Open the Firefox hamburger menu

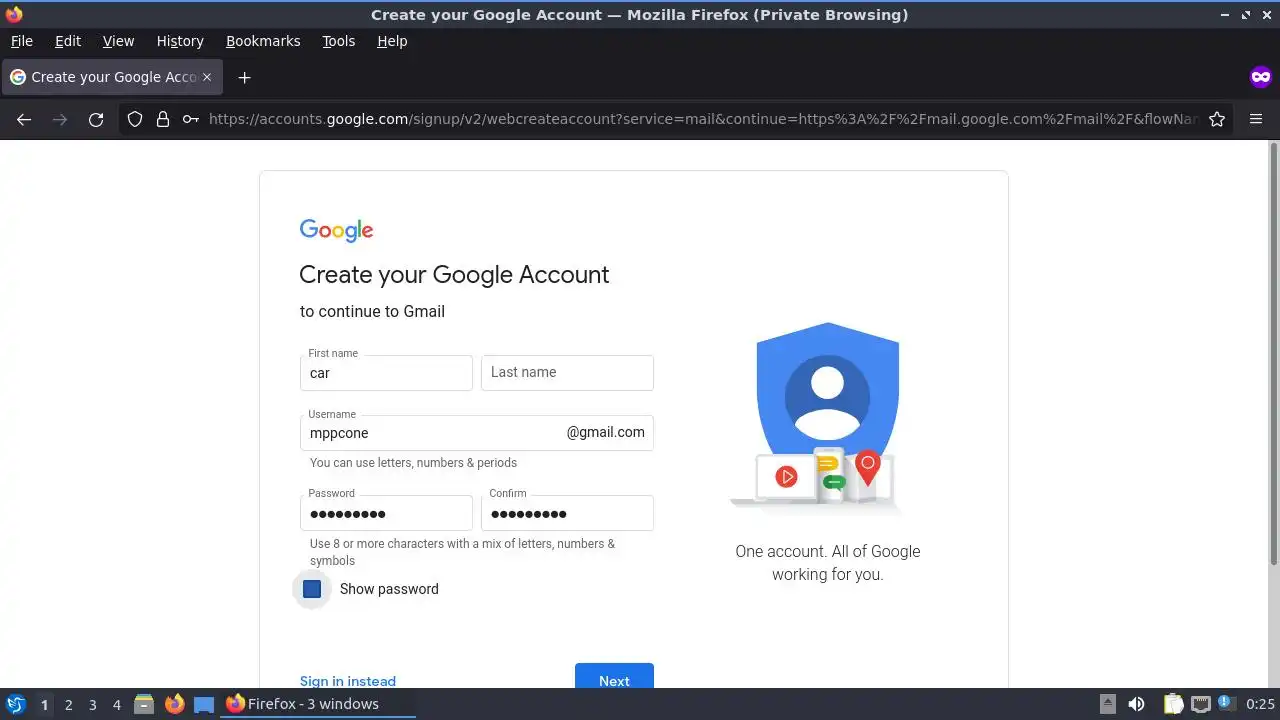point(1256,119)
